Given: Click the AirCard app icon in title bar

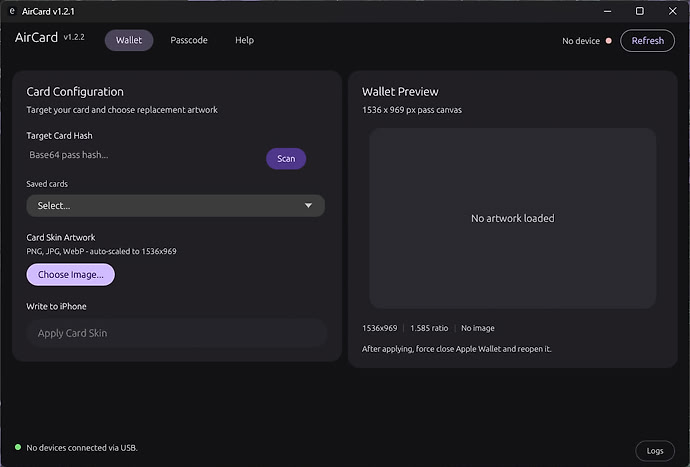Looking at the screenshot, I should click(12, 11).
